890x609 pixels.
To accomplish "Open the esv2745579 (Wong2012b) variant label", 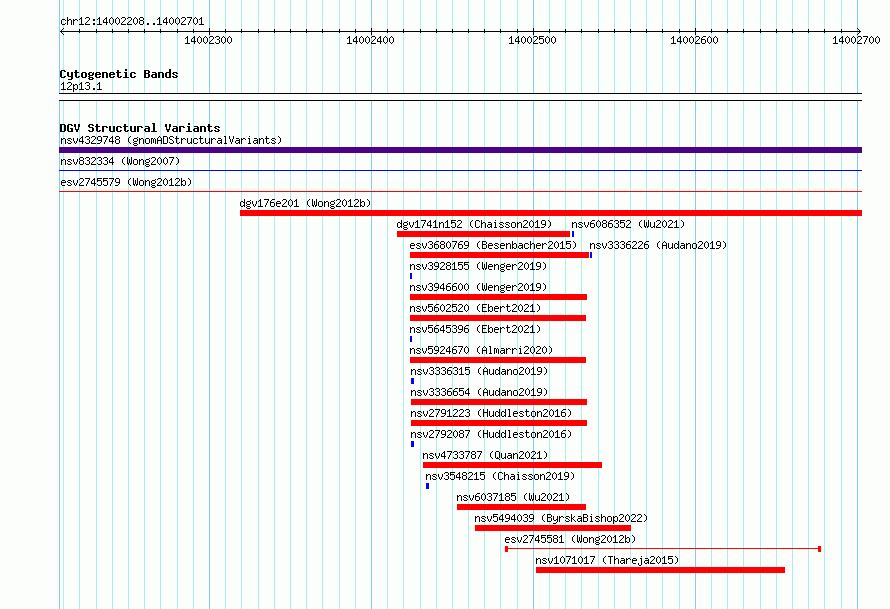I will pyautogui.click(x=126, y=182).
